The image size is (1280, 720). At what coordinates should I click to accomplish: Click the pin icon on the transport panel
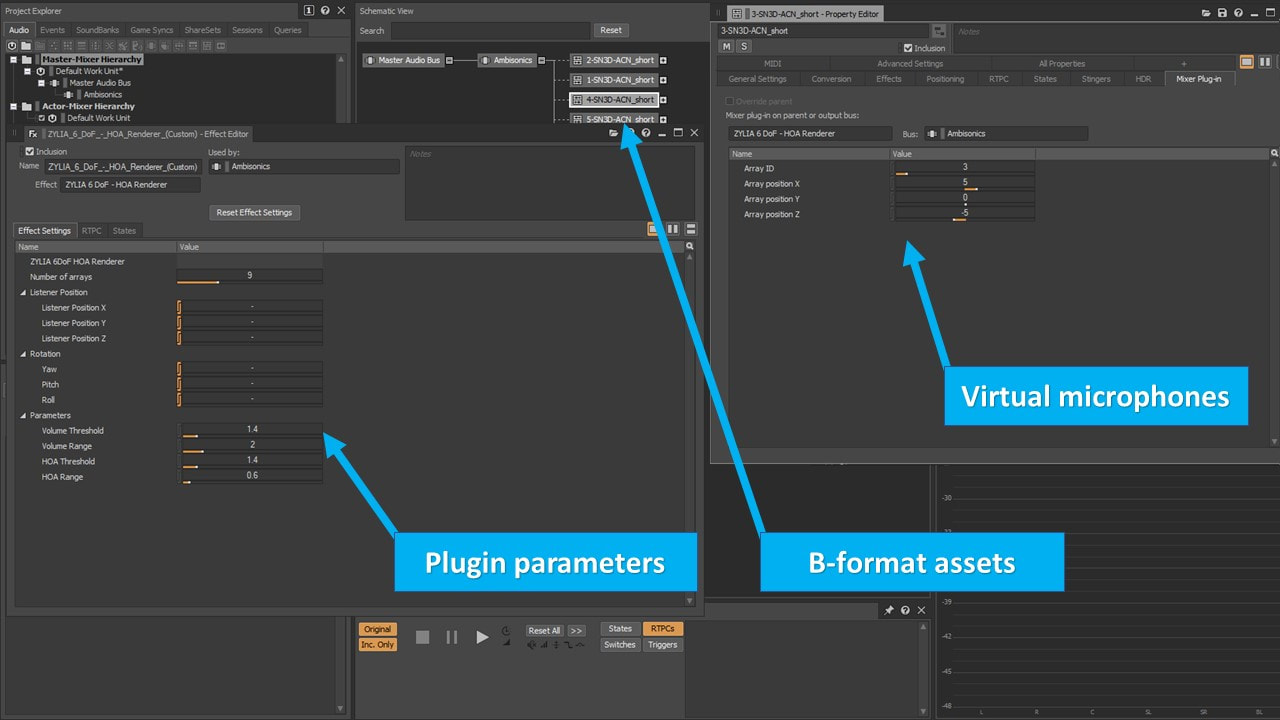click(x=889, y=610)
